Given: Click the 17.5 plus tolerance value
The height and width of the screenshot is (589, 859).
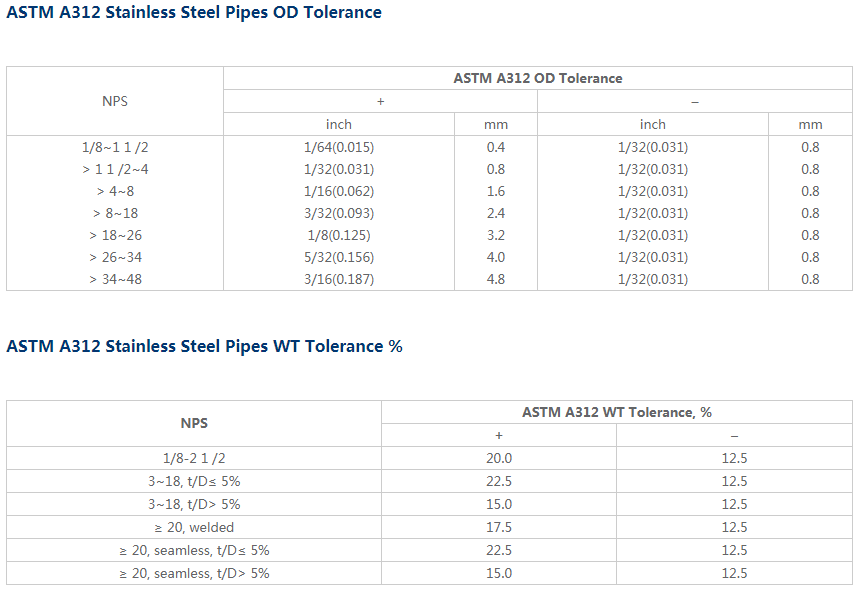Looking at the screenshot, I should [498, 527].
